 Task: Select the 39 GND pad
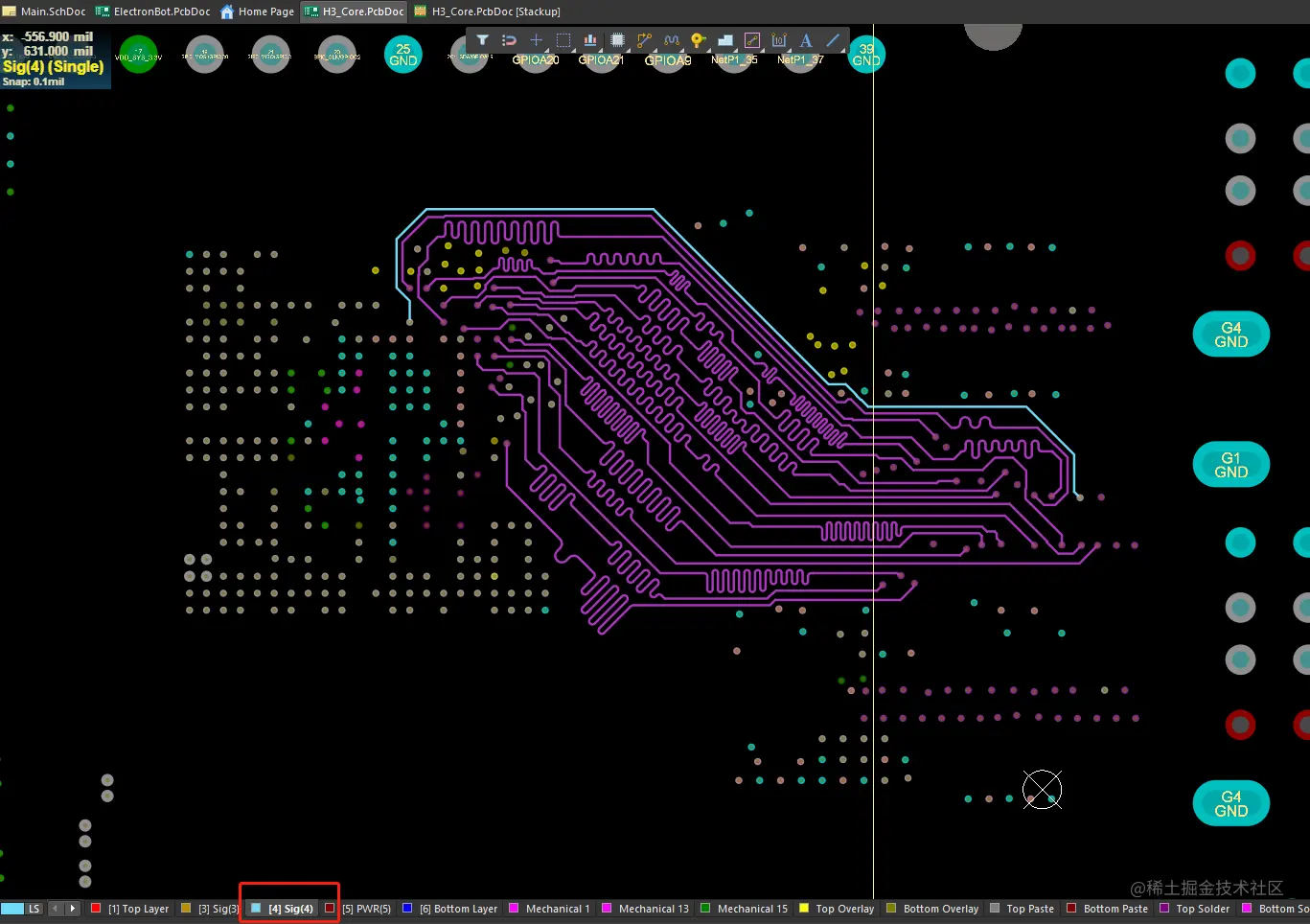866,55
